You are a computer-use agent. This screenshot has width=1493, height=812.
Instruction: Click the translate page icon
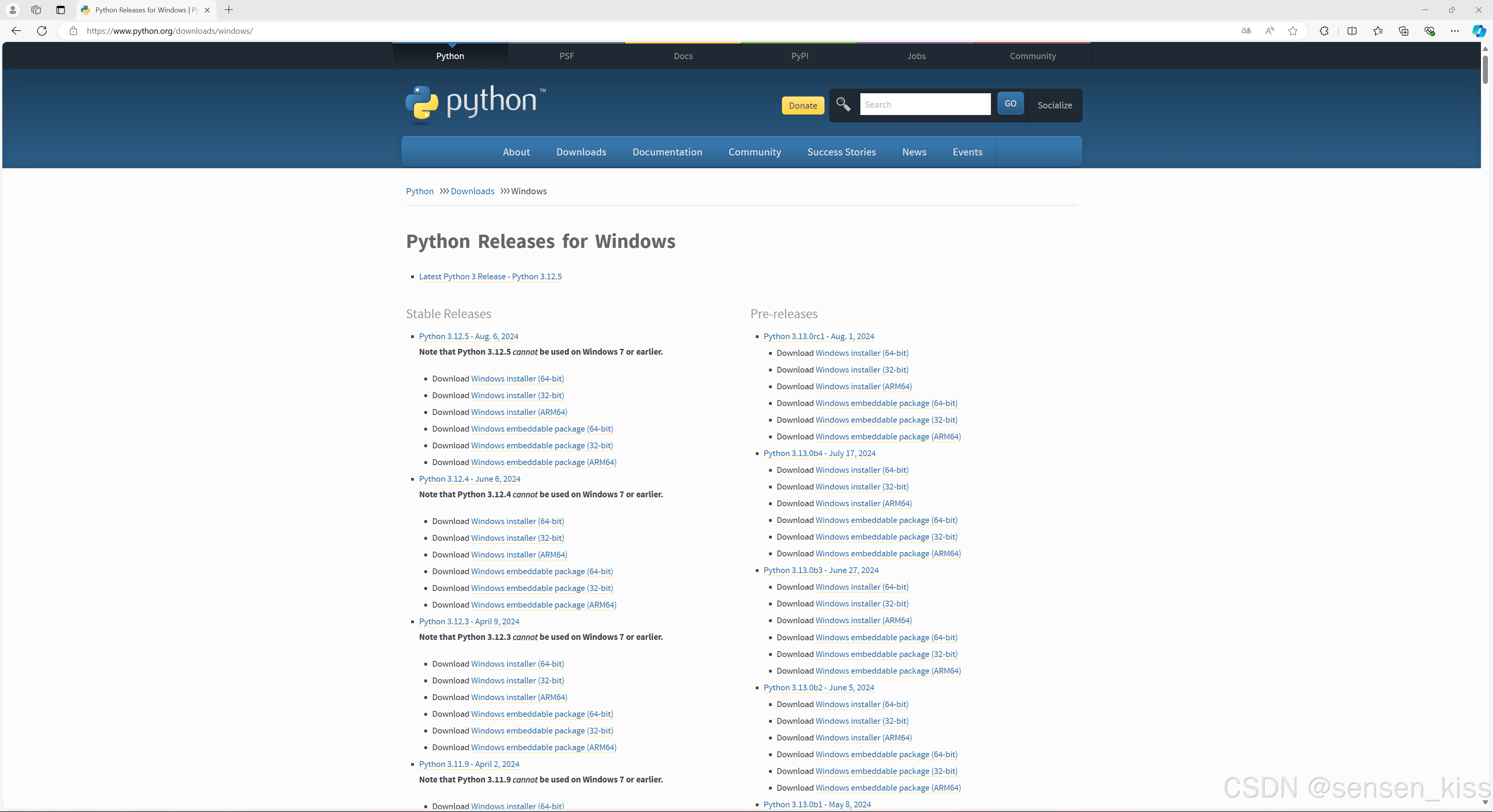coord(1246,31)
